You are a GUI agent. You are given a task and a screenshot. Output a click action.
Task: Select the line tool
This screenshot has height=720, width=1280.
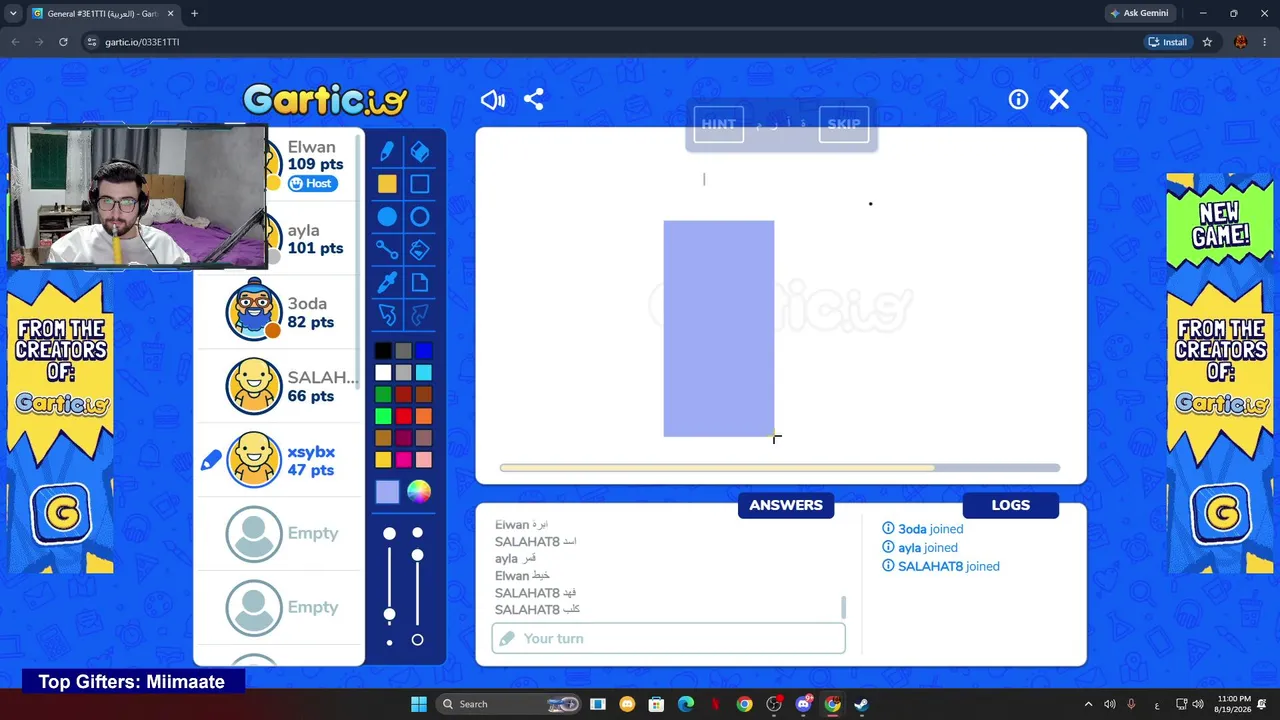click(387, 250)
